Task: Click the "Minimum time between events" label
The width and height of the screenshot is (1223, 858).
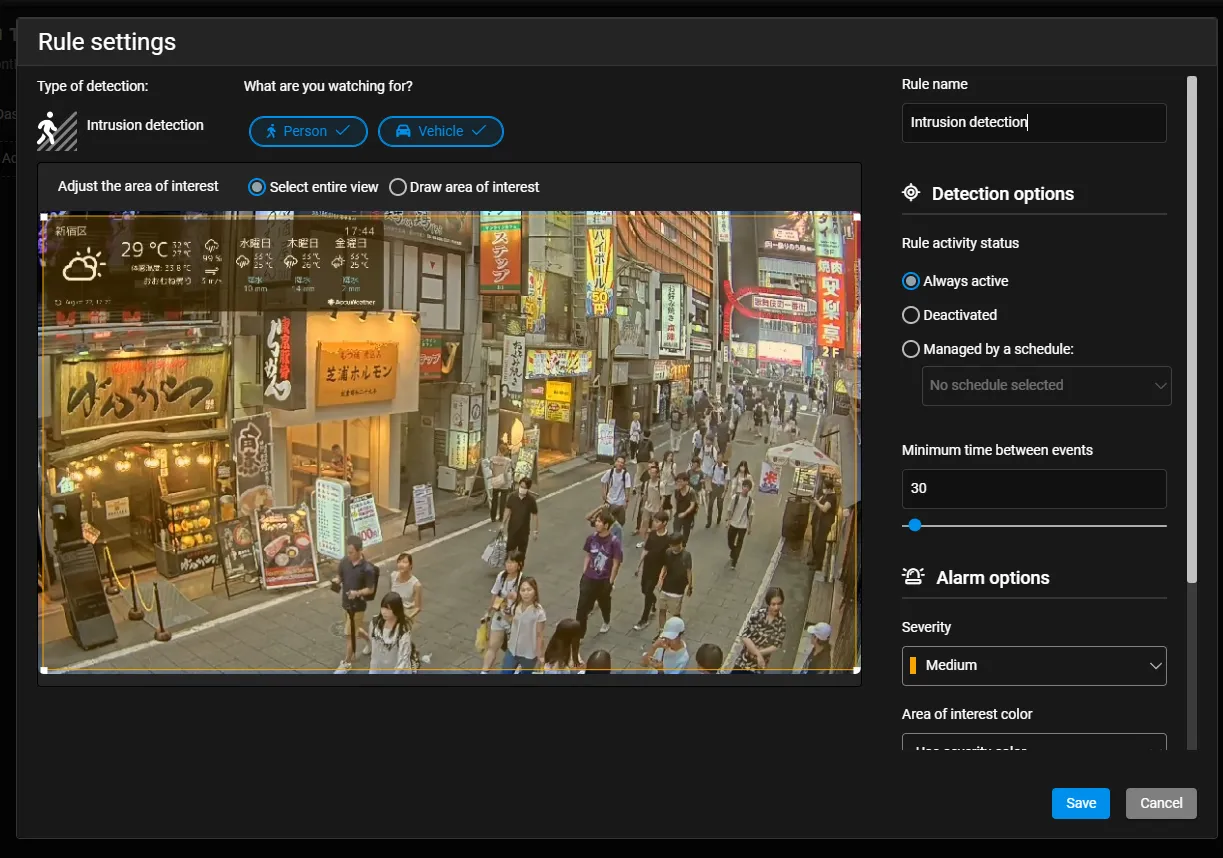Action: coord(997,450)
